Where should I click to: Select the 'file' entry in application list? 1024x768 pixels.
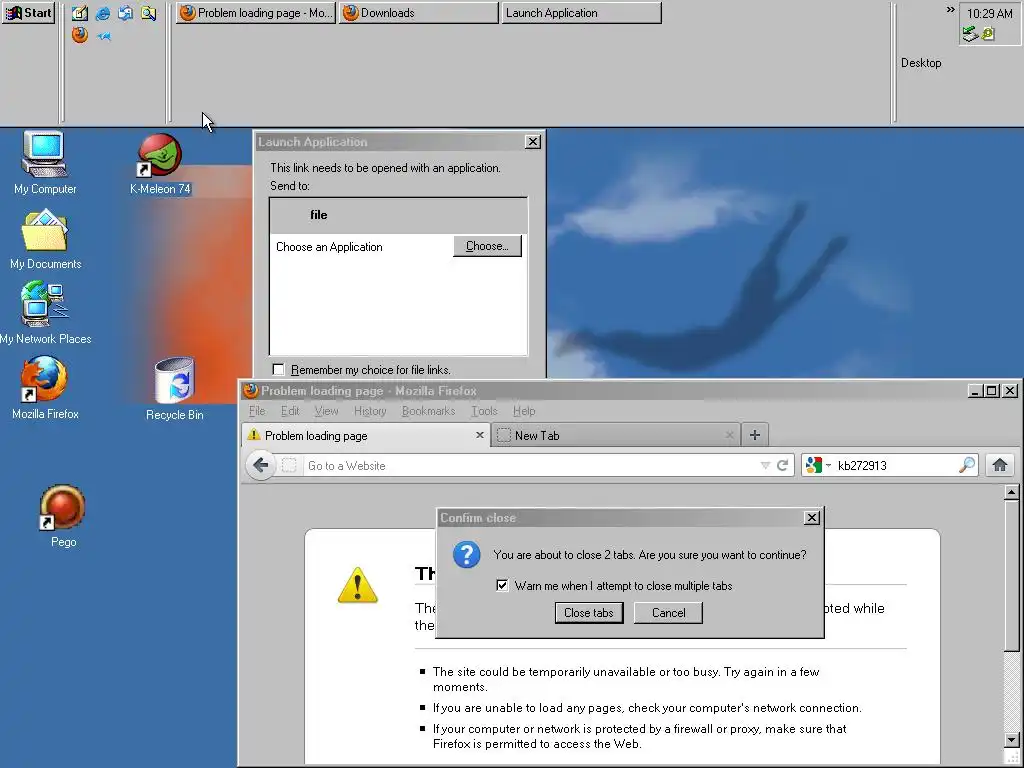398,216
